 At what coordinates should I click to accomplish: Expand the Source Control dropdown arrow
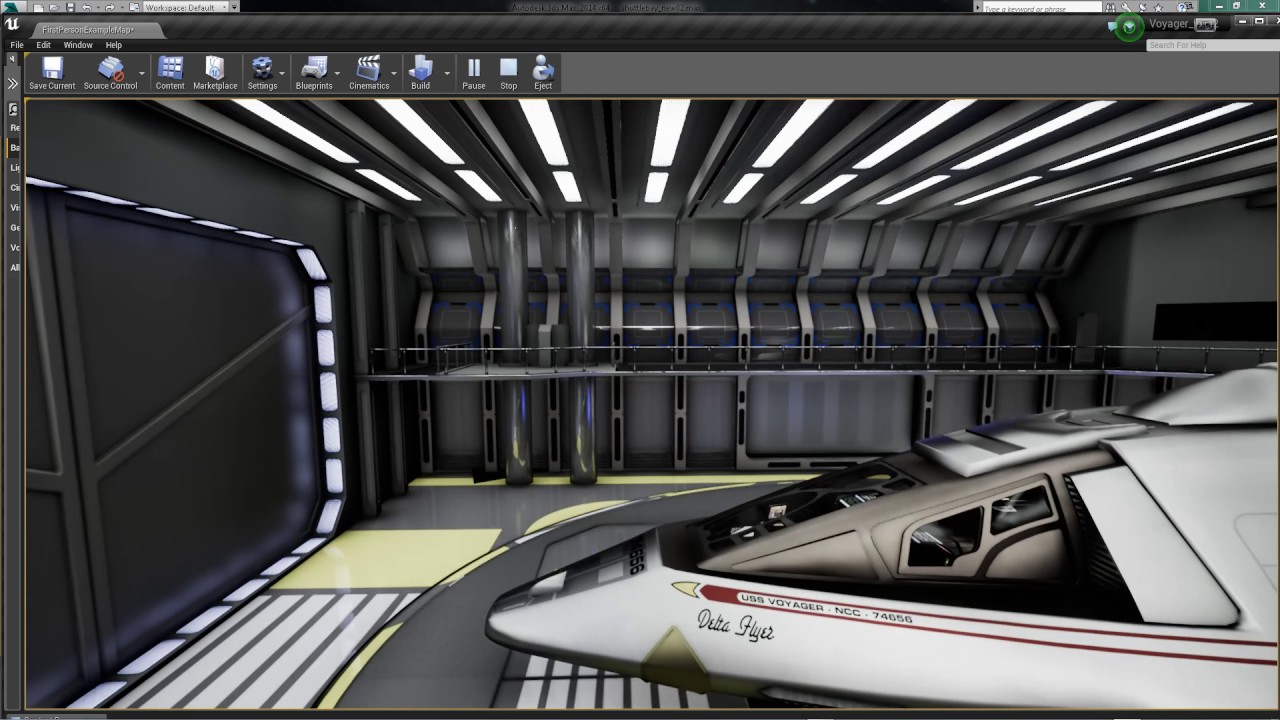142,73
